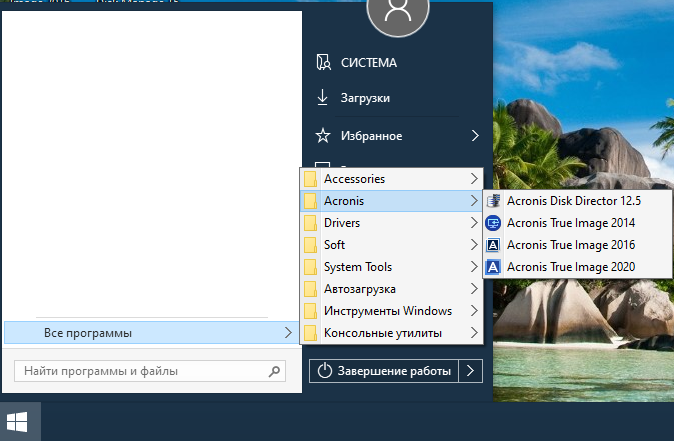Open the Soft menu entry
674x441 pixels.
click(x=392, y=245)
